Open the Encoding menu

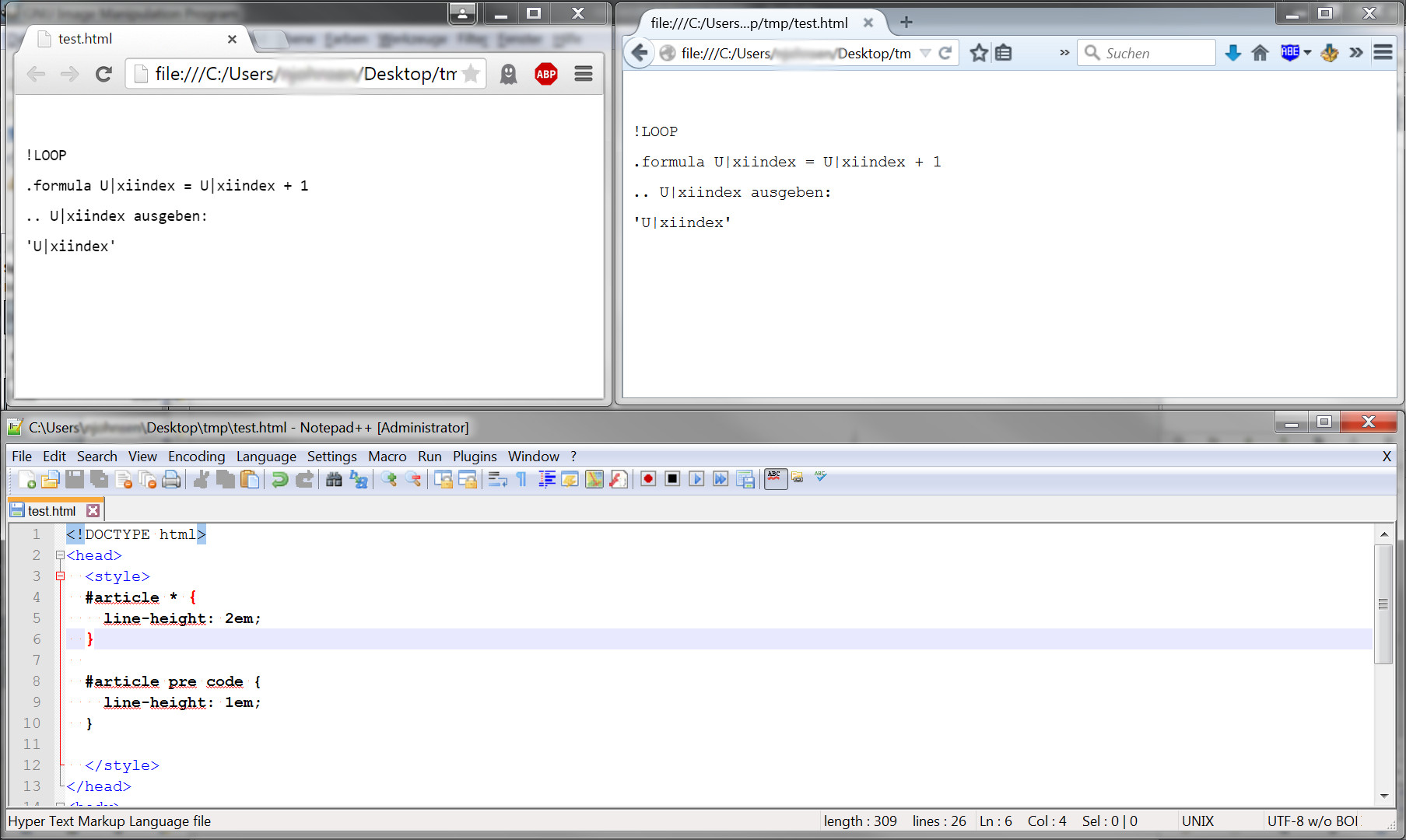[196, 457]
